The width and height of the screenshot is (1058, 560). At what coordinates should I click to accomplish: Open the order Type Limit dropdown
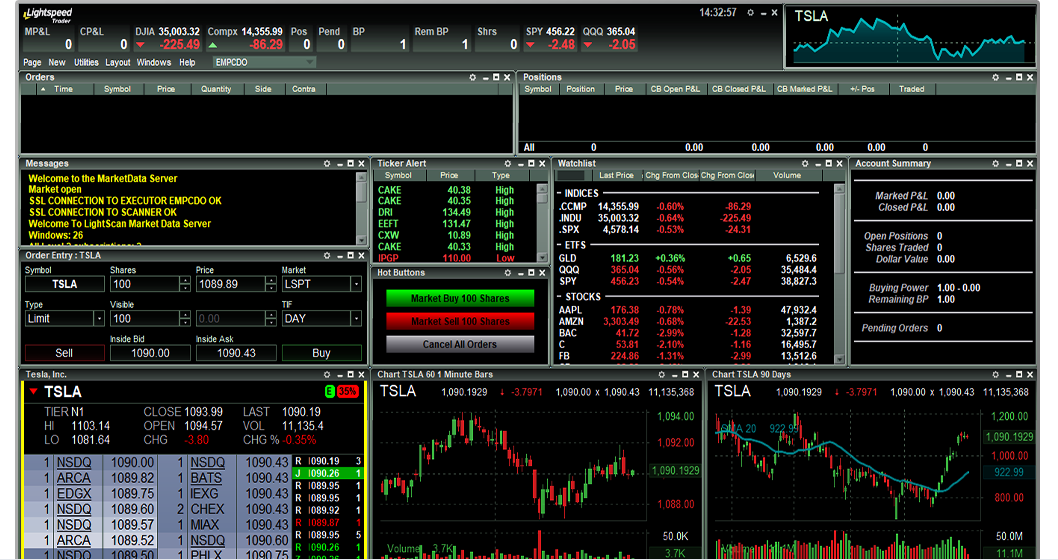click(99, 318)
